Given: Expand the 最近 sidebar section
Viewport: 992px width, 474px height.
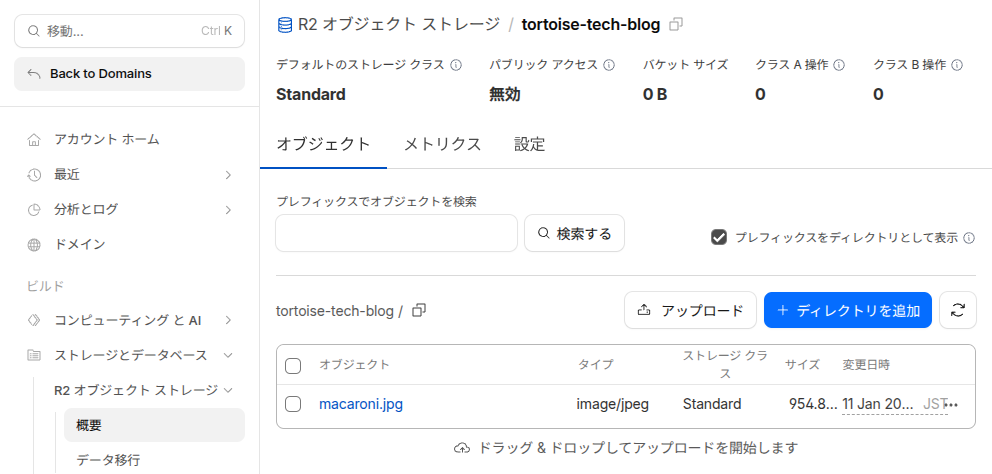Looking at the screenshot, I should pyautogui.click(x=228, y=175).
